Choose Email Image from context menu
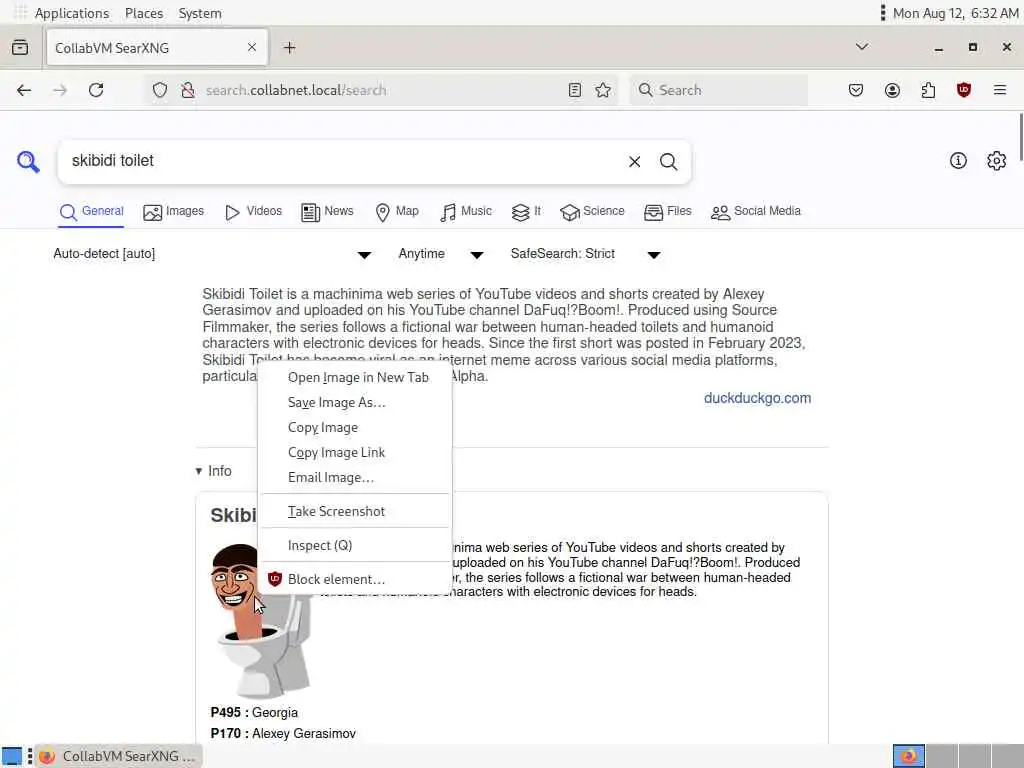The image size is (1024, 768). coord(355,477)
